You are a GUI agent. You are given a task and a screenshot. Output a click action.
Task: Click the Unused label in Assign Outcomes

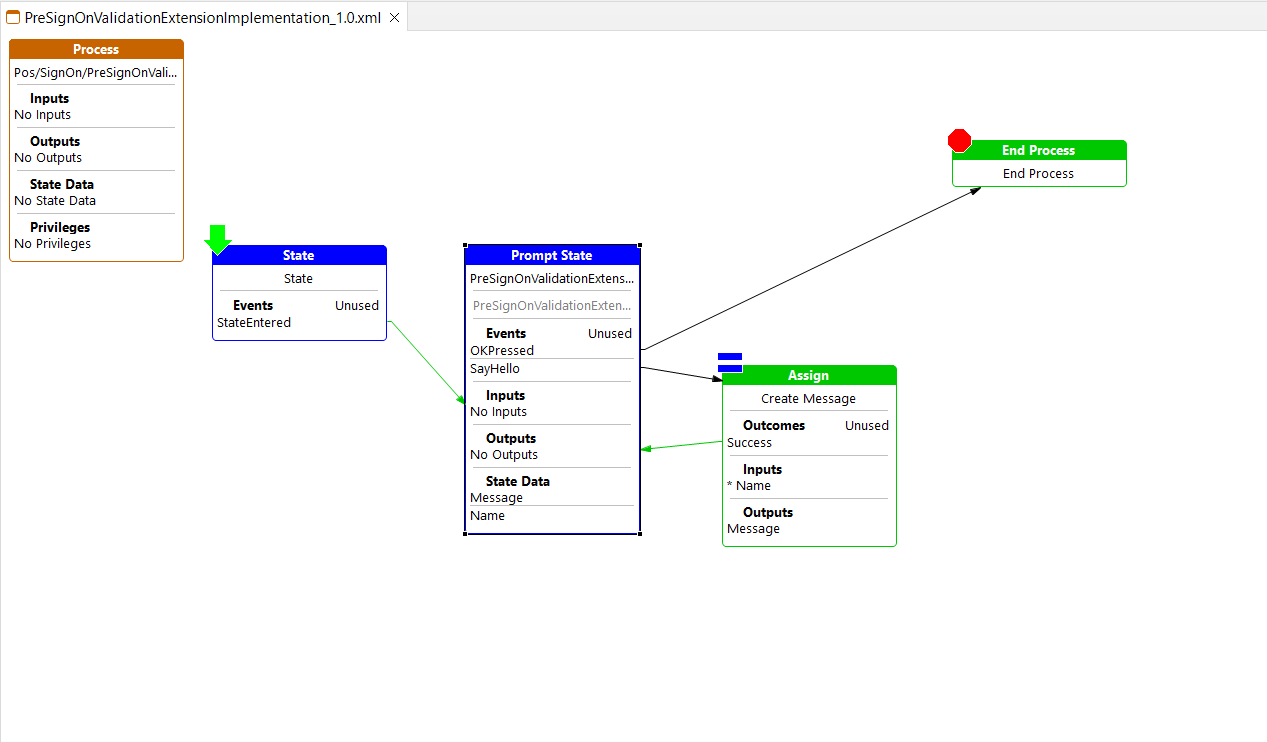pyautogui.click(x=867, y=426)
